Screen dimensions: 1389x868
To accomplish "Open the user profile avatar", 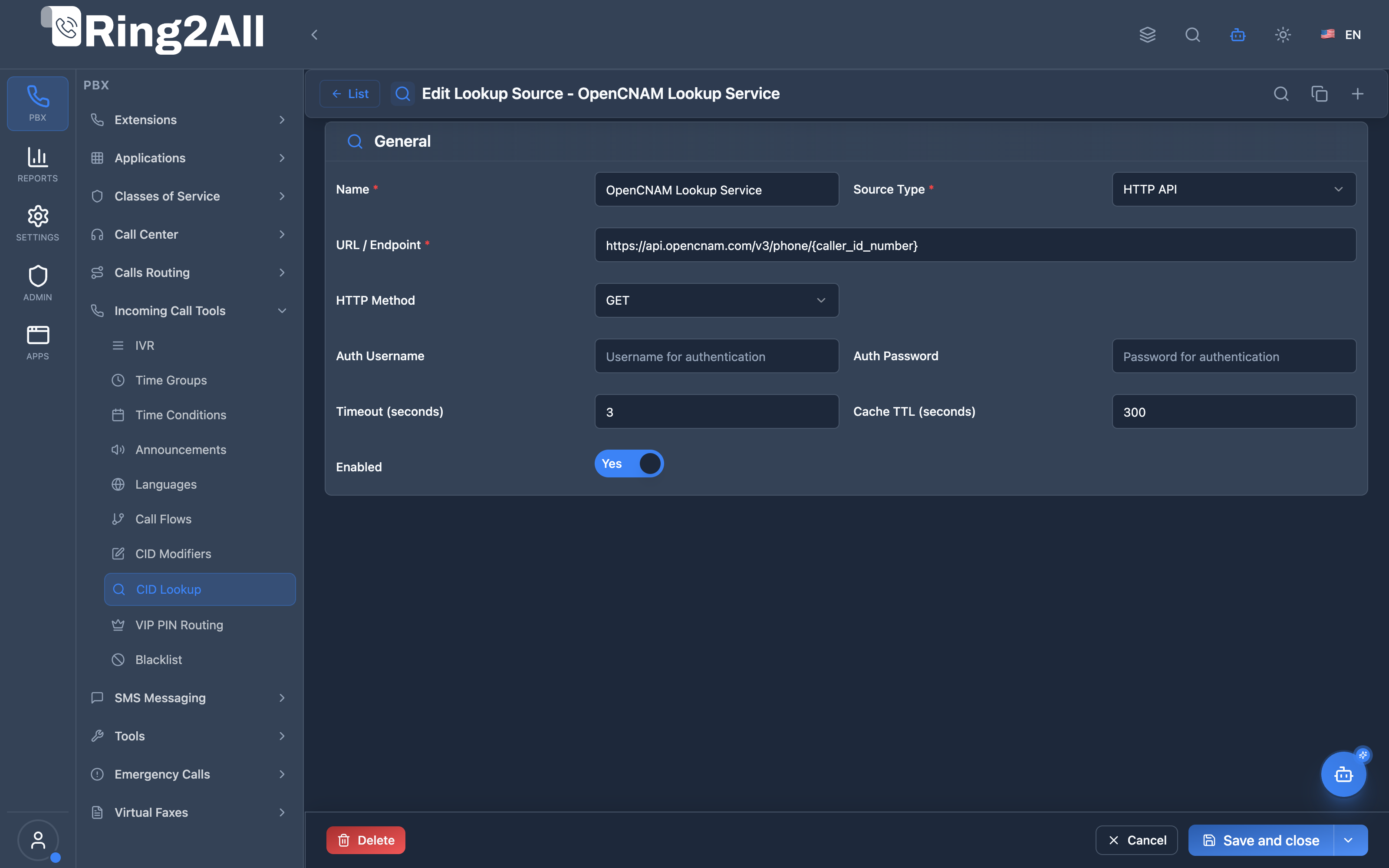I will click(x=38, y=841).
